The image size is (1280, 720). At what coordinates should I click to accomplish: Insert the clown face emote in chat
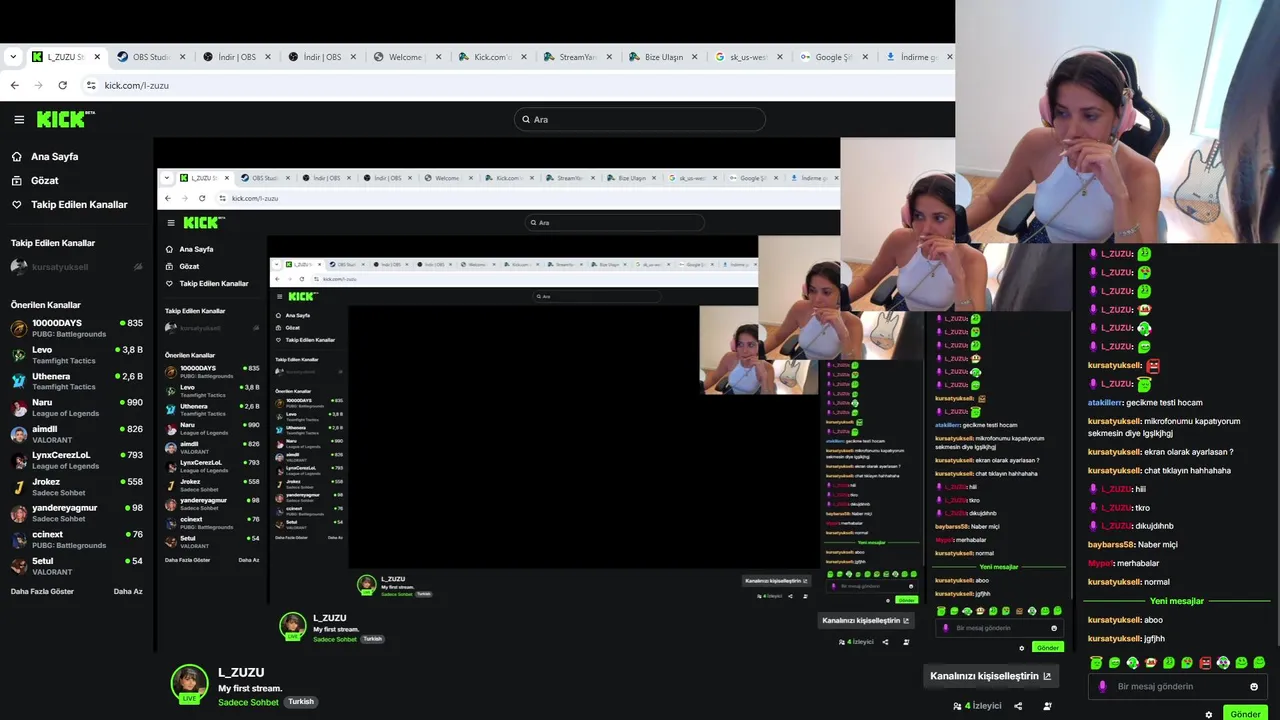tap(1150, 662)
